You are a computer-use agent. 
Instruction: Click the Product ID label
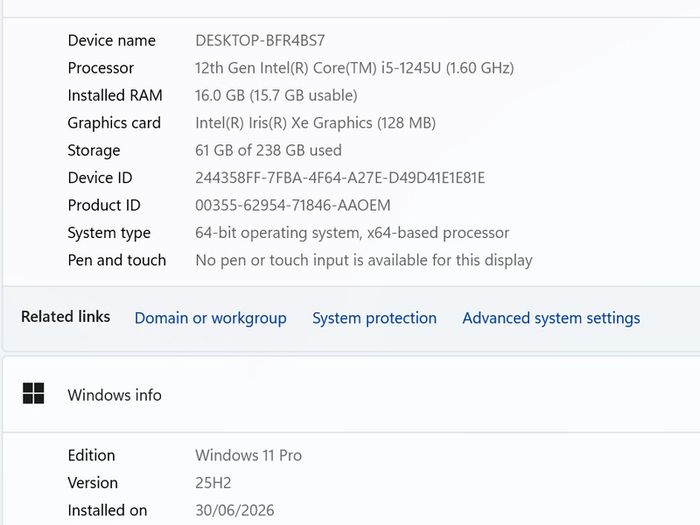[x=104, y=205]
